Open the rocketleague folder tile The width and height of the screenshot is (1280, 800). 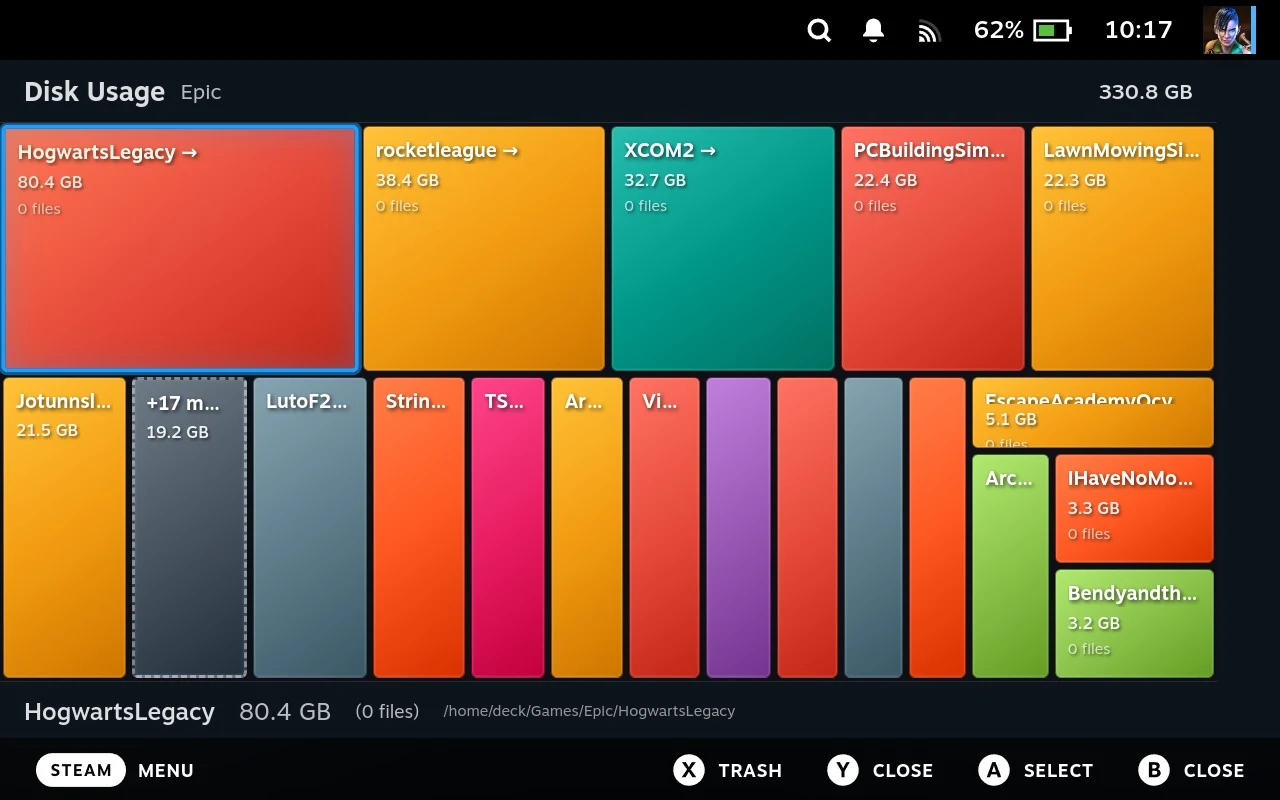pyautogui.click(x=484, y=249)
